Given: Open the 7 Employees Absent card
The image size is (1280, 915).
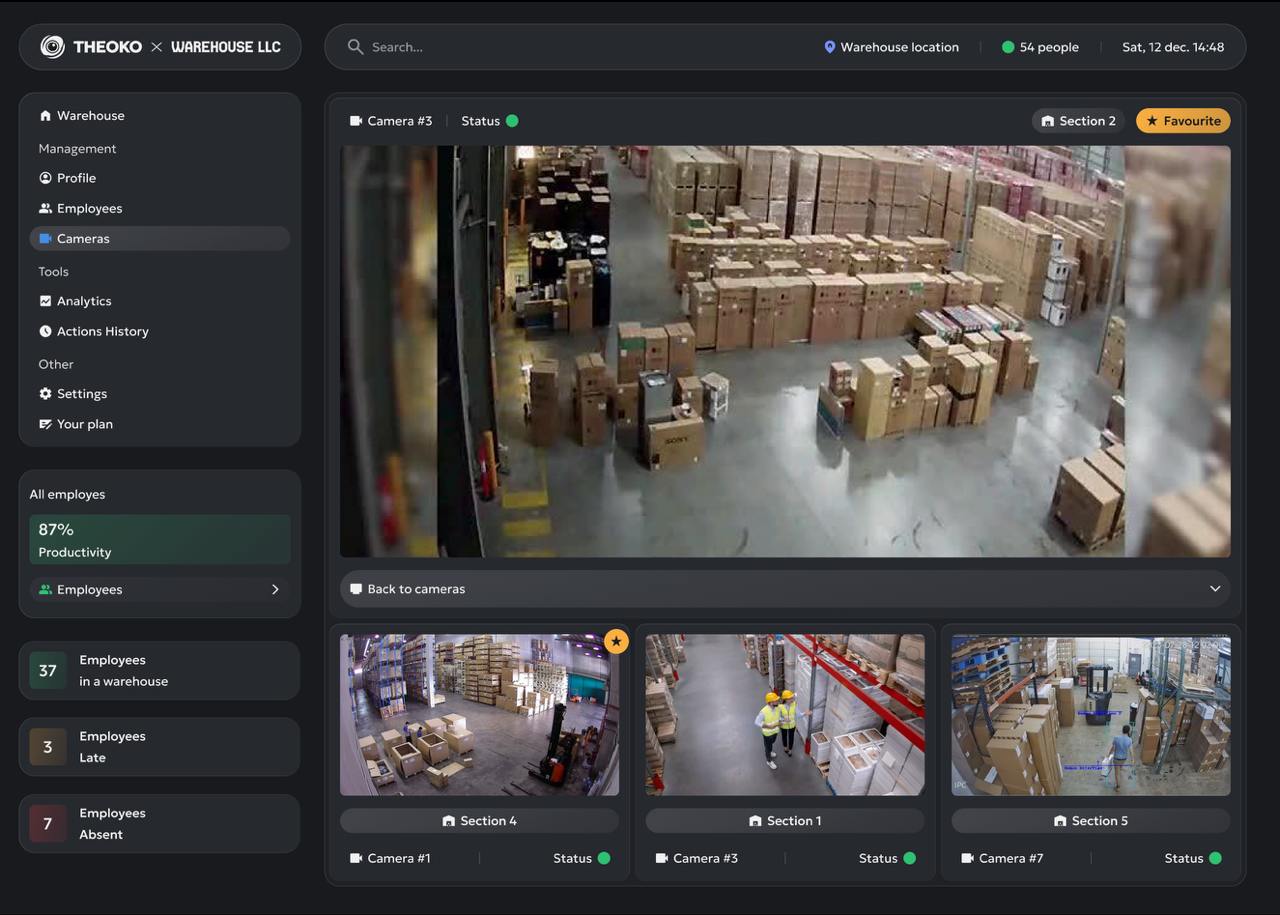Looking at the screenshot, I should [160, 824].
